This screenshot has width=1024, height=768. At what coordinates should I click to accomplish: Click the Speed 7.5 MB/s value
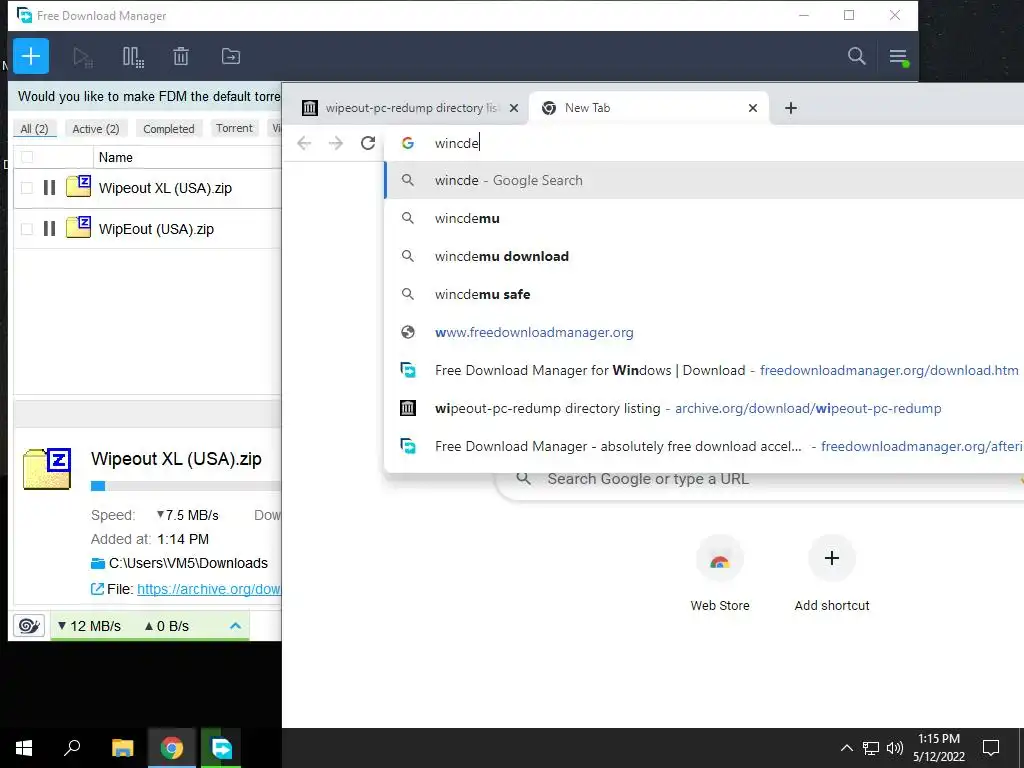point(187,515)
